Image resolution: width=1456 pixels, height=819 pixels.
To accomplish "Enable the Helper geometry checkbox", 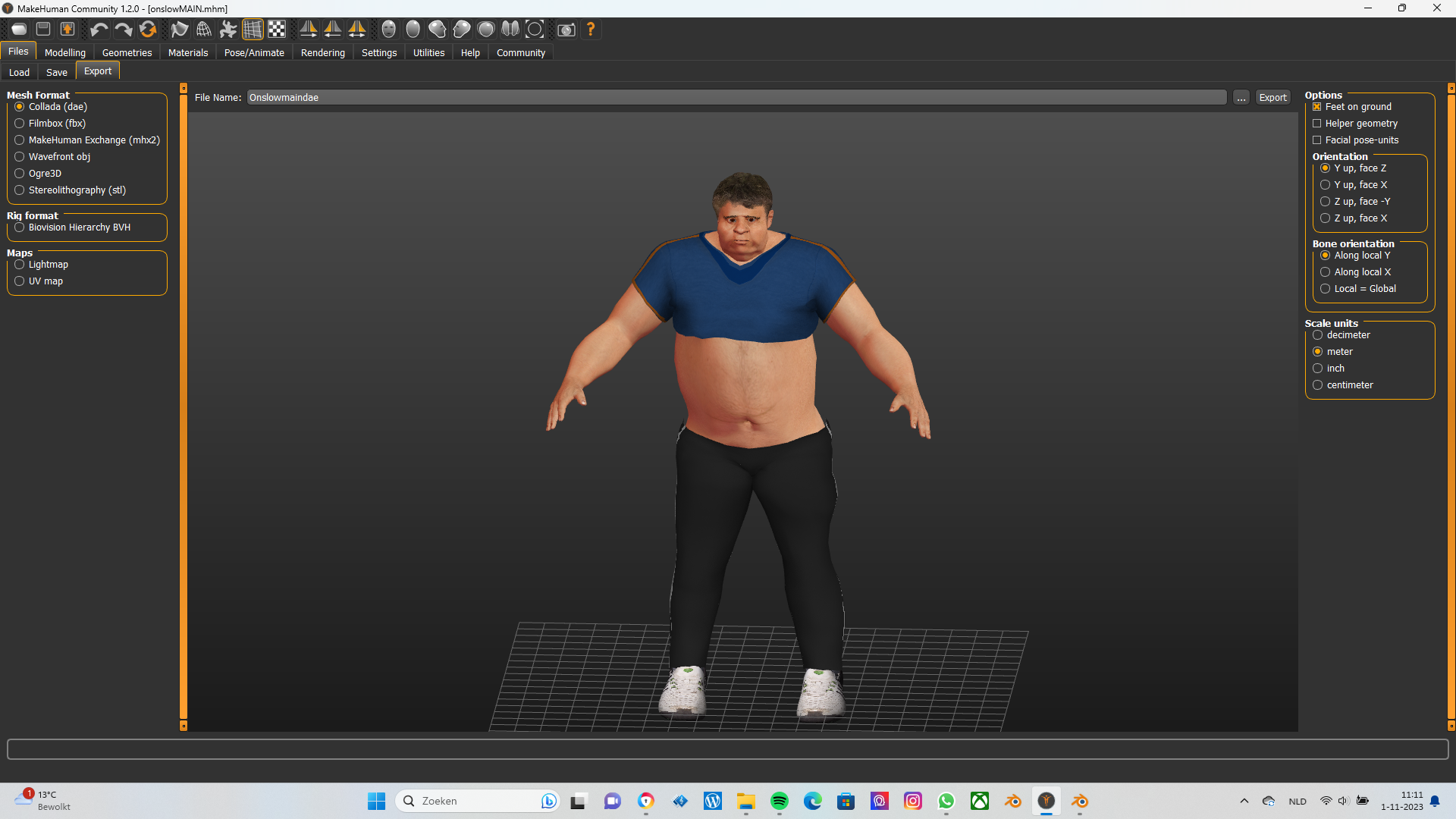I will pyautogui.click(x=1317, y=124).
